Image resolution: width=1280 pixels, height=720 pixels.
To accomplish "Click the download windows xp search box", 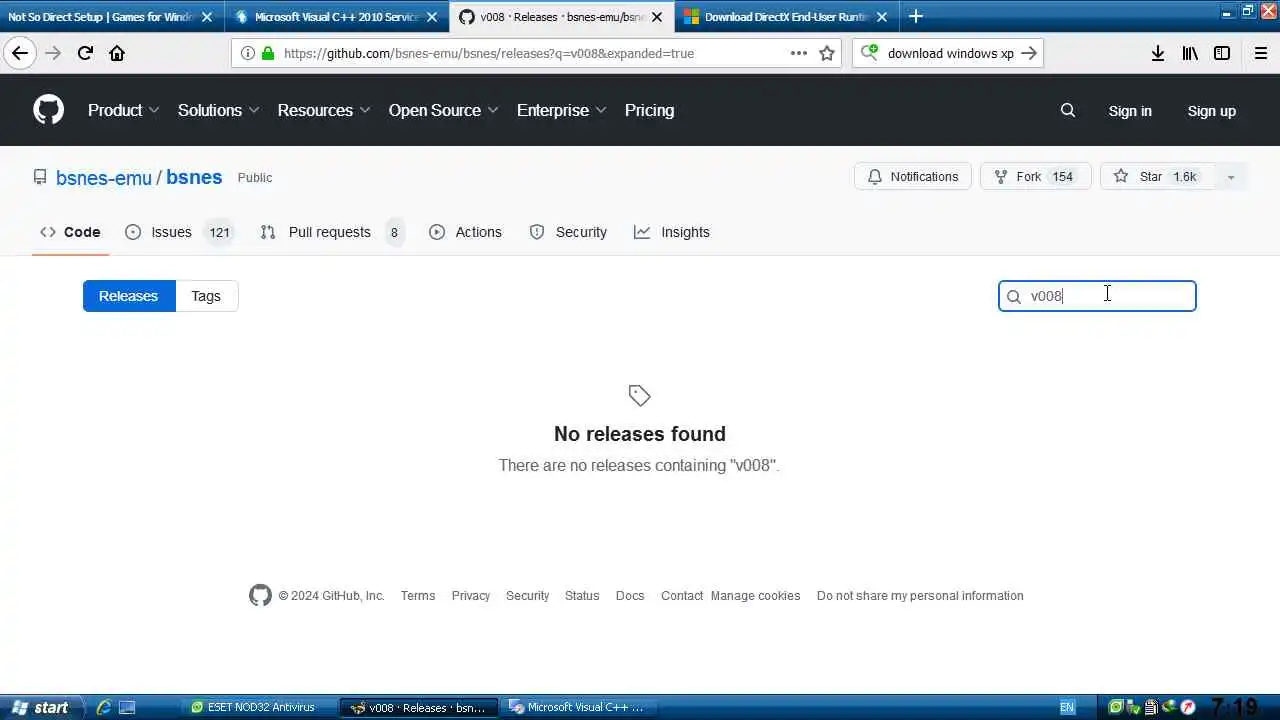I will (x=948, y=53).
